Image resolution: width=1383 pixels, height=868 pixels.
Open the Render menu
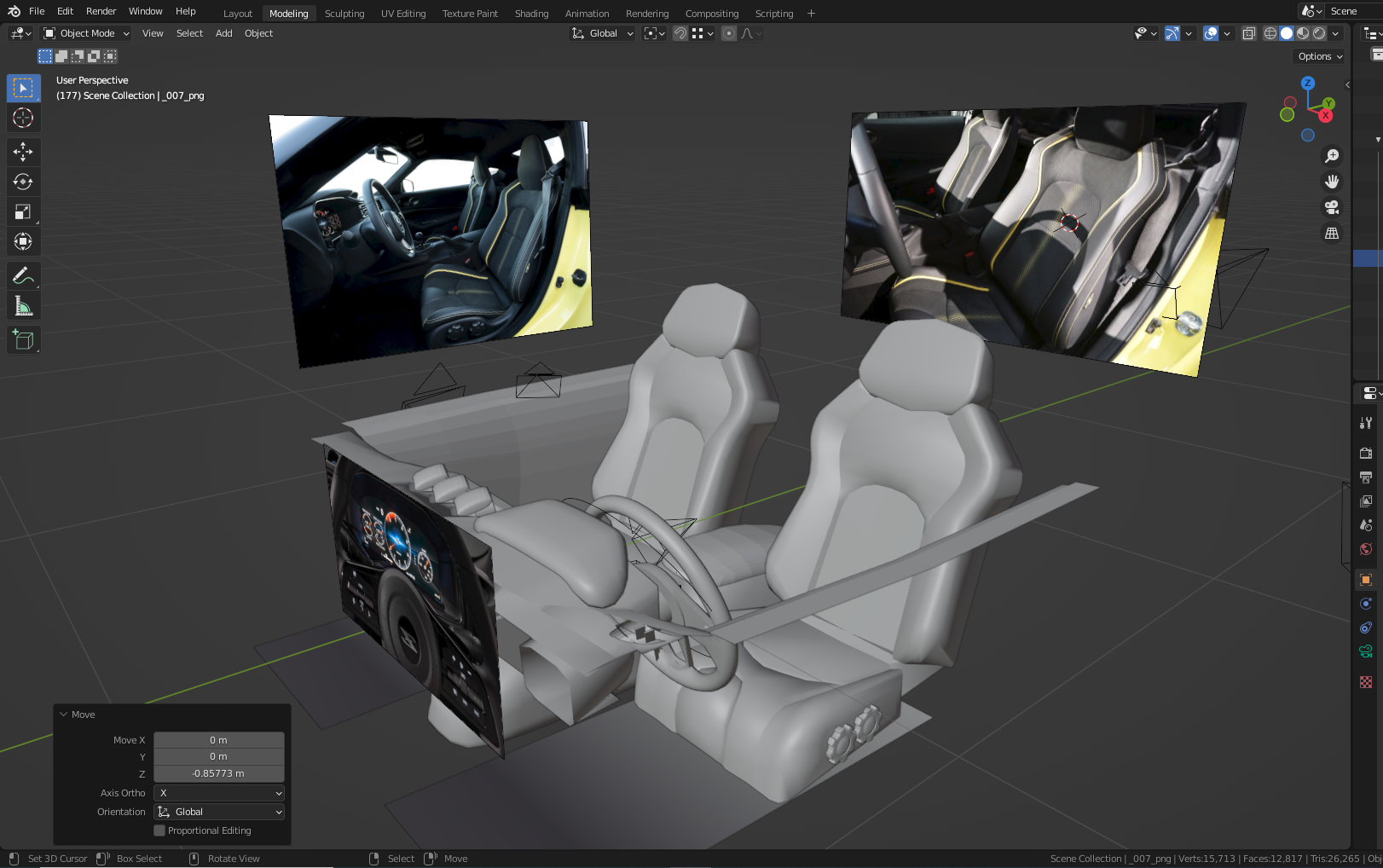pos(101,11)
